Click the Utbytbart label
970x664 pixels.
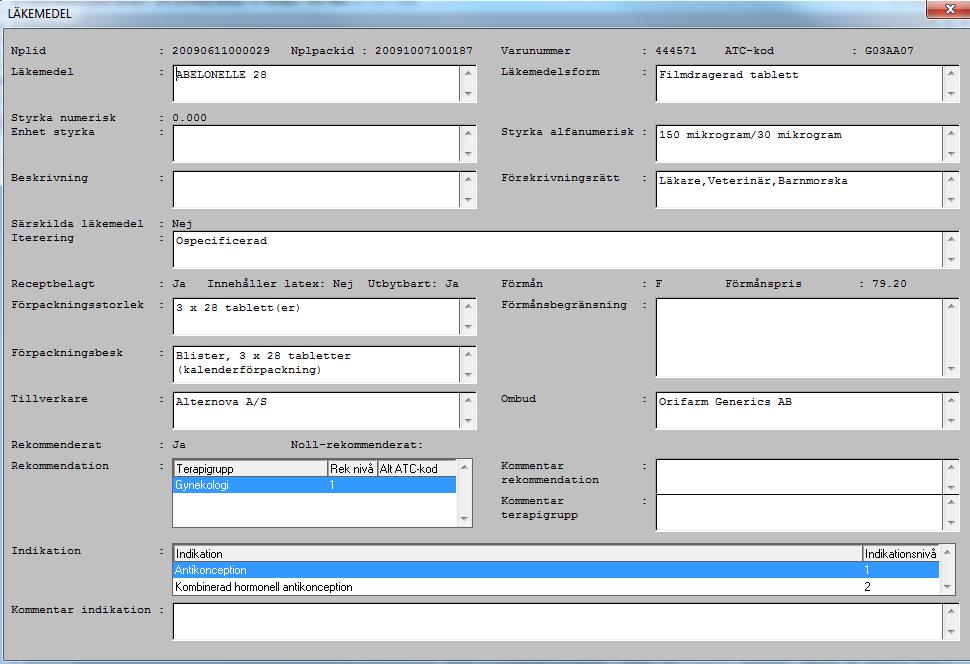402,283
